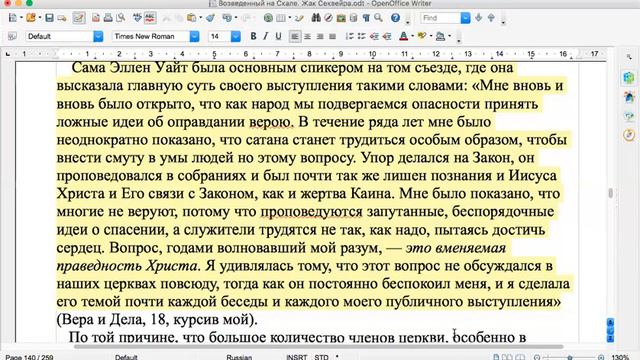Undo last action icon
This screenshot has width=640, height=360.
227,18
